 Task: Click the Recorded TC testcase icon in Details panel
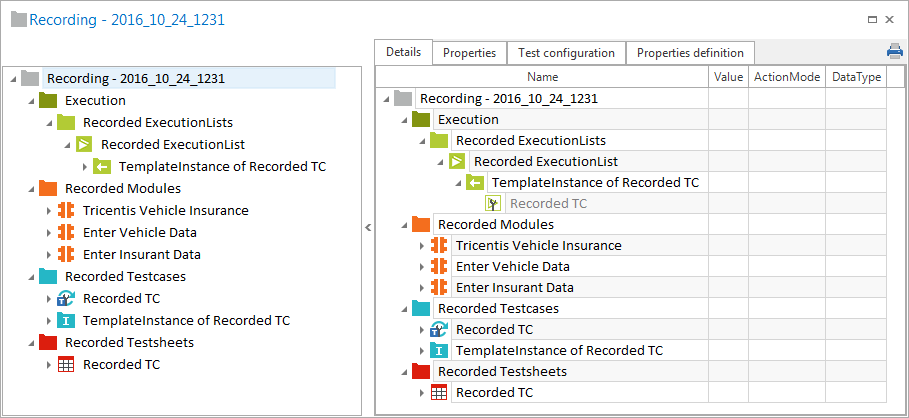point(439,329)
